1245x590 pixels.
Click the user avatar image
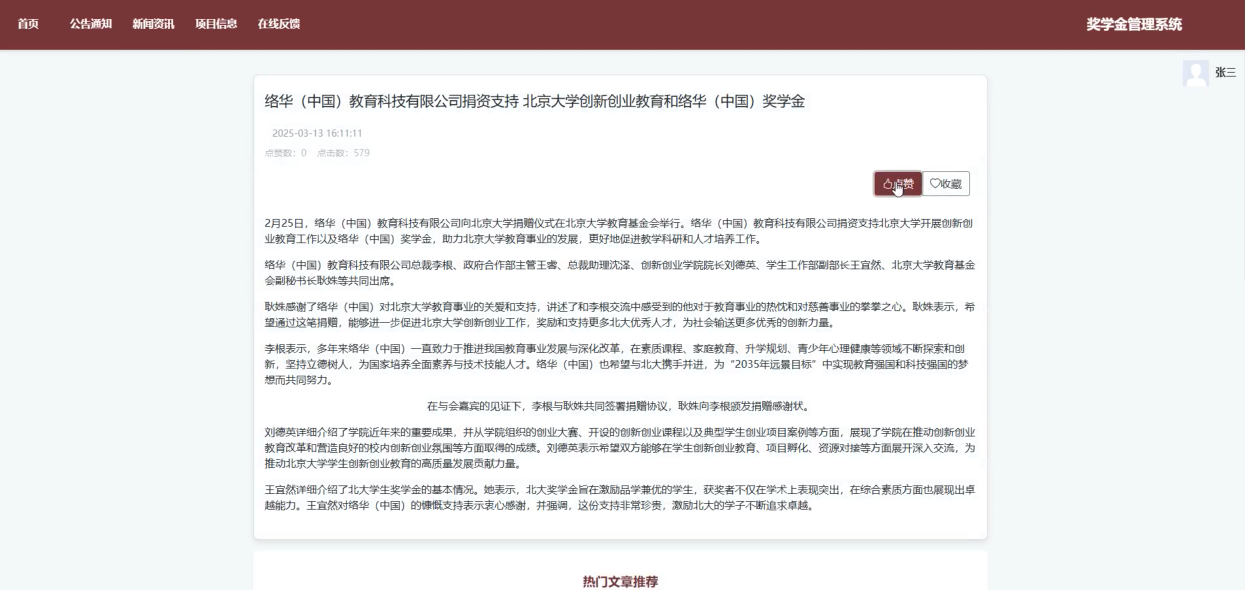(1195, 73)
